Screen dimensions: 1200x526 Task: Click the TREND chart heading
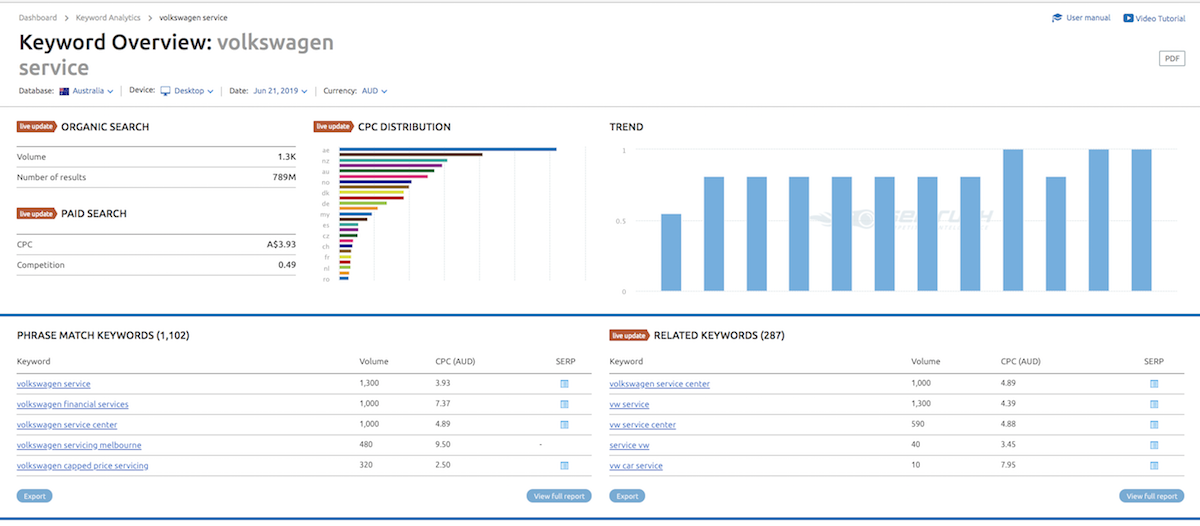[627, 127]
